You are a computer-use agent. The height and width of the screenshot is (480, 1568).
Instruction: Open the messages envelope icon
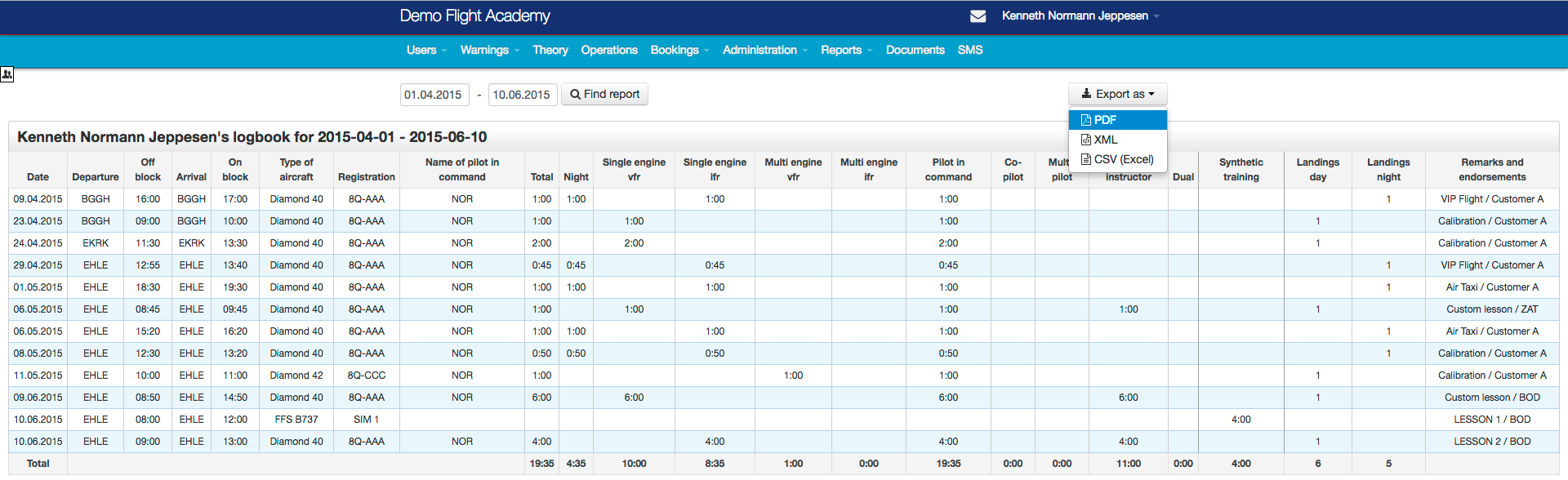978,16
